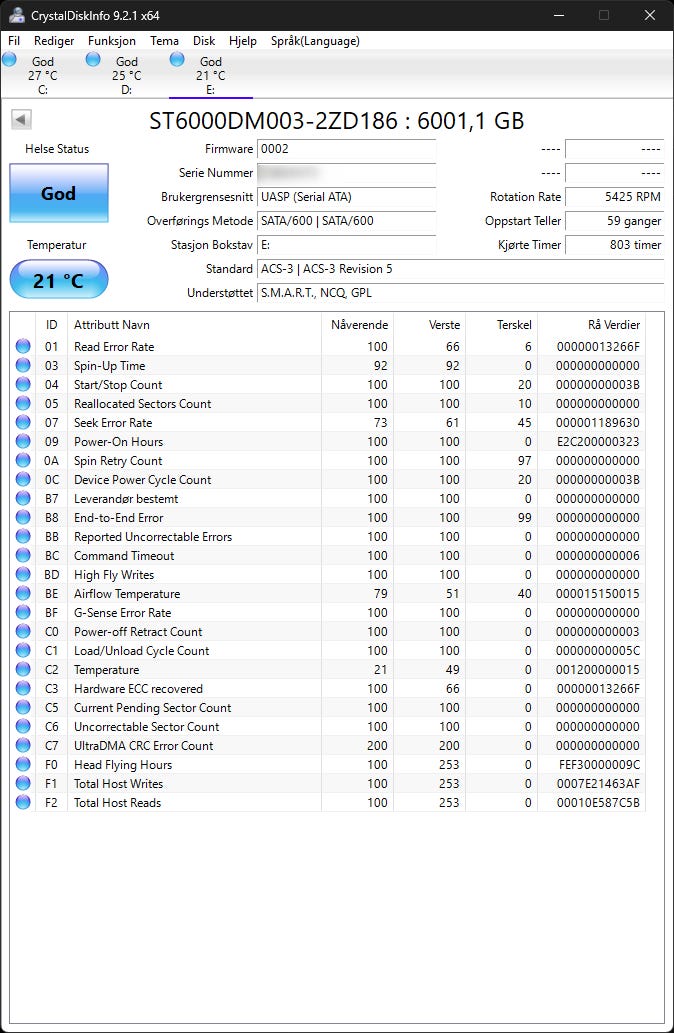The width and height of the screenshot is (674, 1033).
Task: Click status orb for Spin Retry Count
Action: pyautogui.click(x=23, y=461)
